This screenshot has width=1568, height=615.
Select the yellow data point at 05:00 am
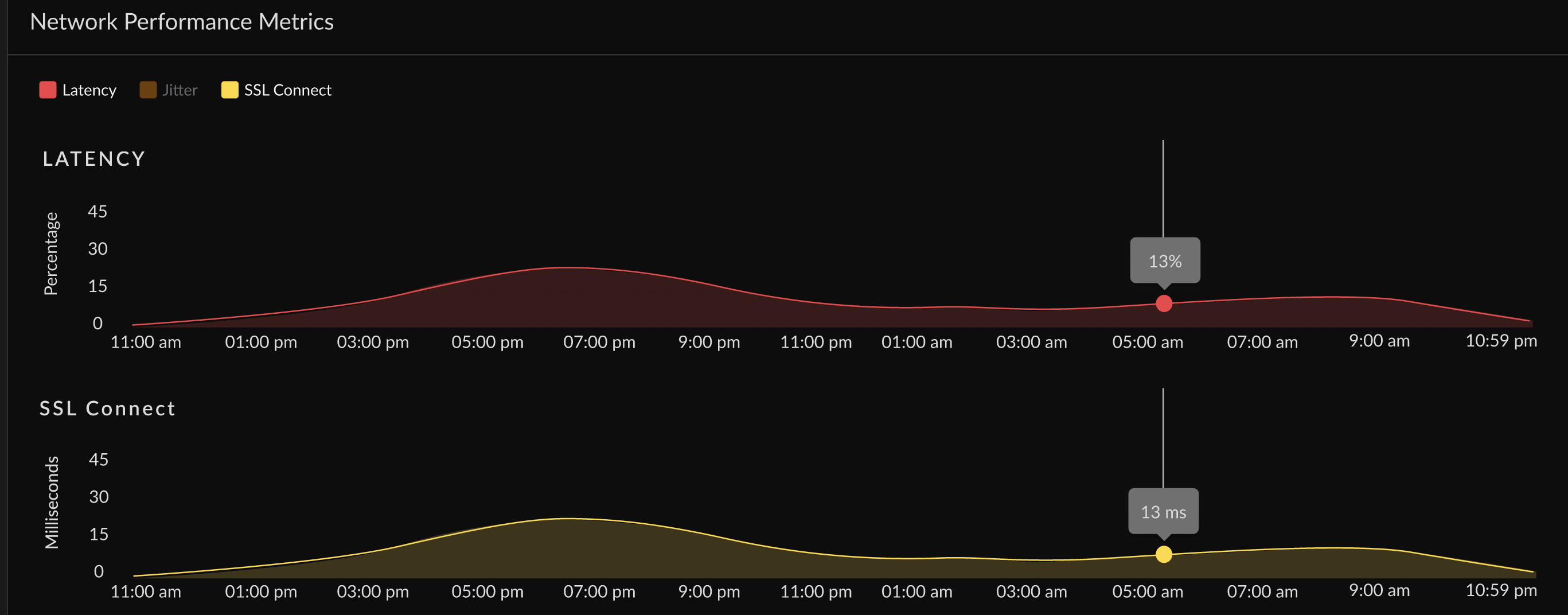(1164, 555)
